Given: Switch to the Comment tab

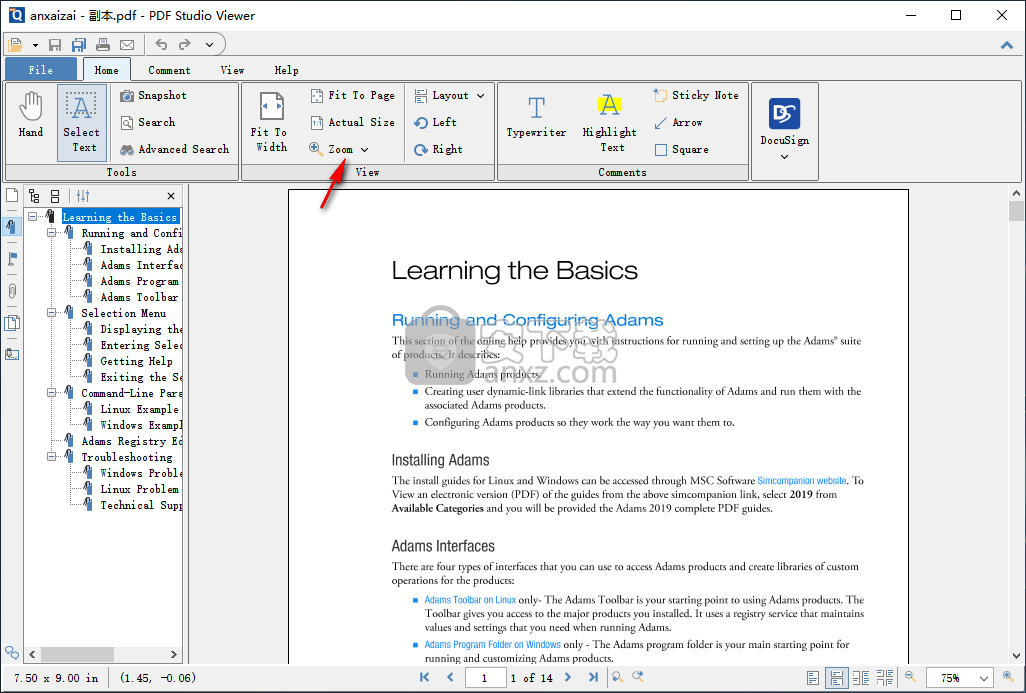Looking at the screenshot, I should [x=169, y=70].
